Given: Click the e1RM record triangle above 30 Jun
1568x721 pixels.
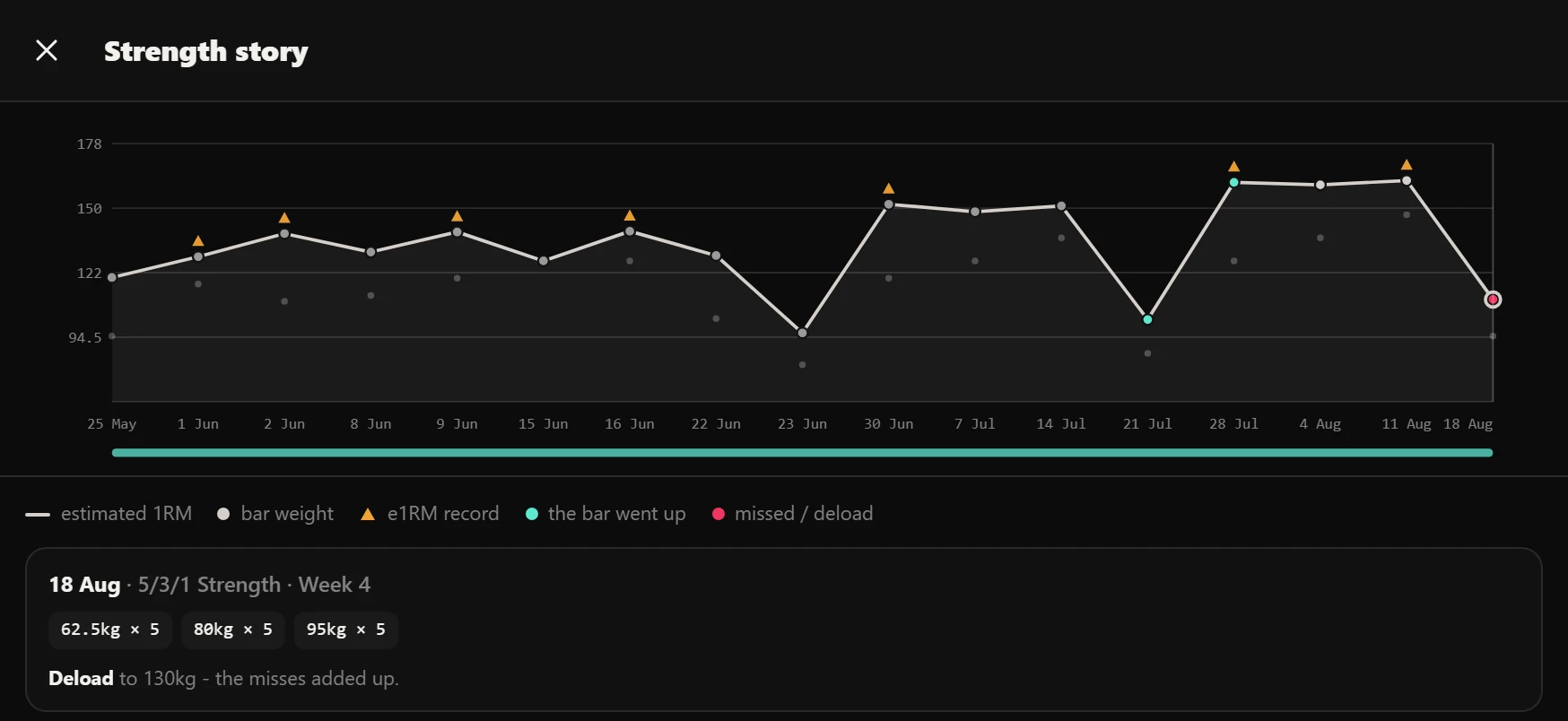Looking at the screenshot, I should coord(889,188).
